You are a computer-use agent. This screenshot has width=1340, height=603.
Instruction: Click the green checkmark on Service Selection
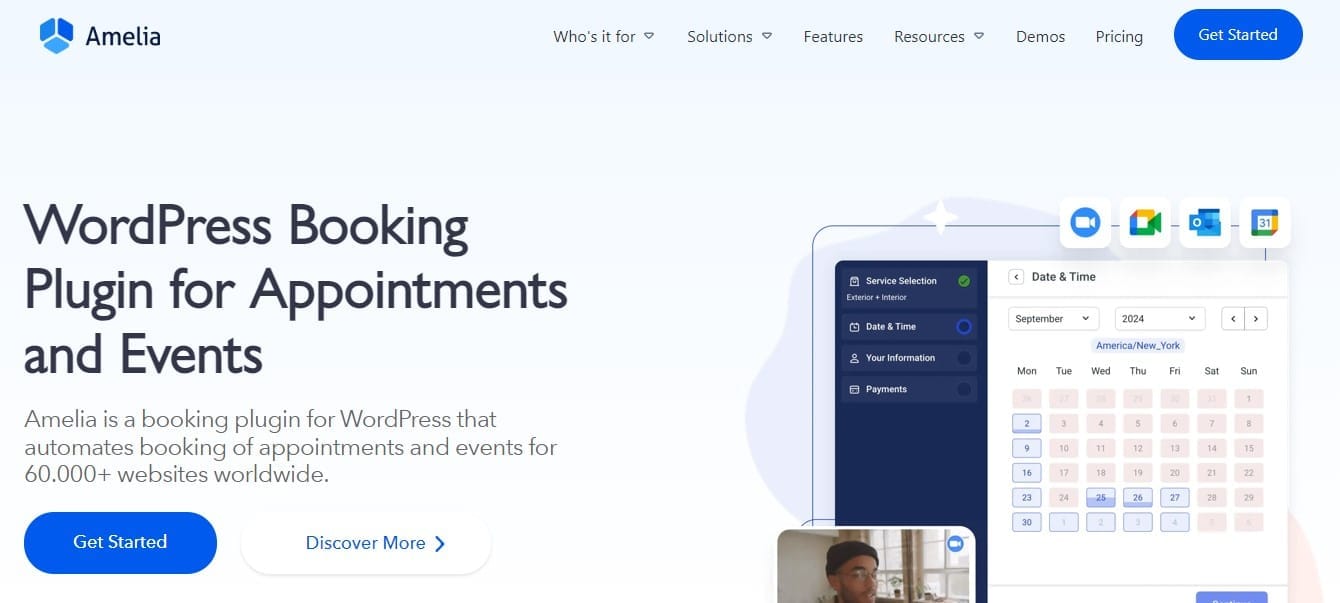click(964, 281)
